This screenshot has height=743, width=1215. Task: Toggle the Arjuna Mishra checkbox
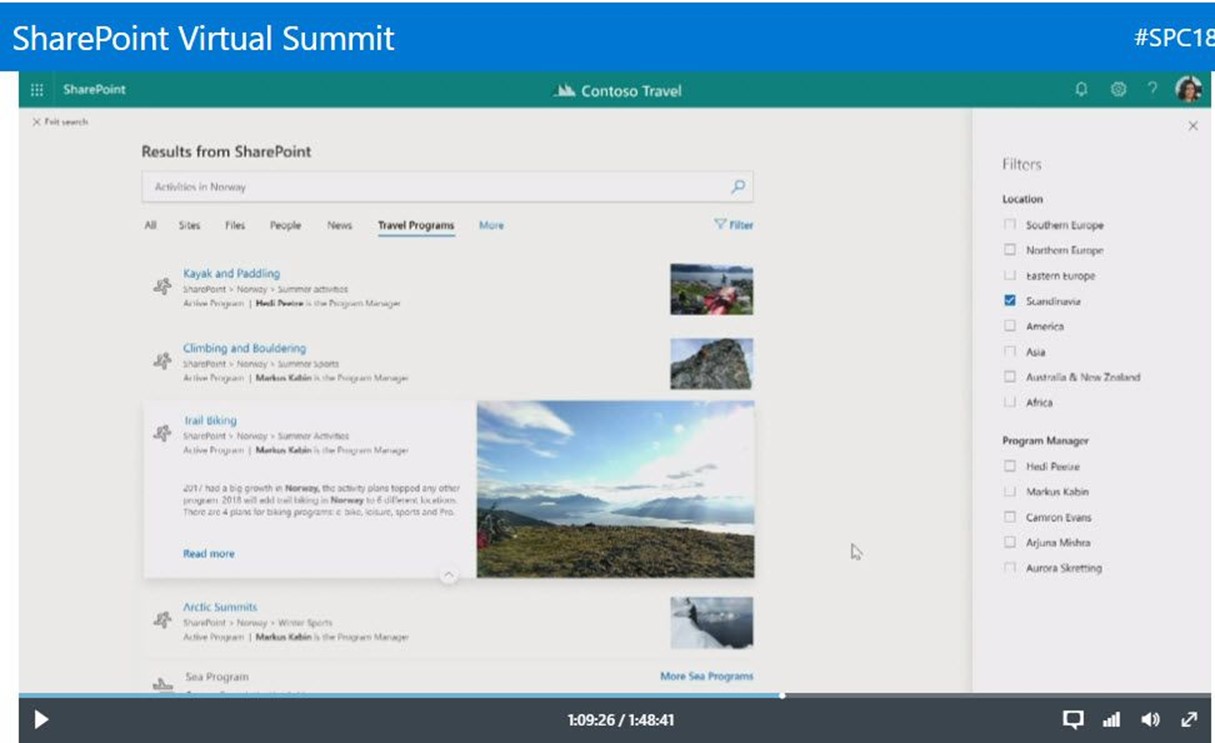[x=1009, y=542]
